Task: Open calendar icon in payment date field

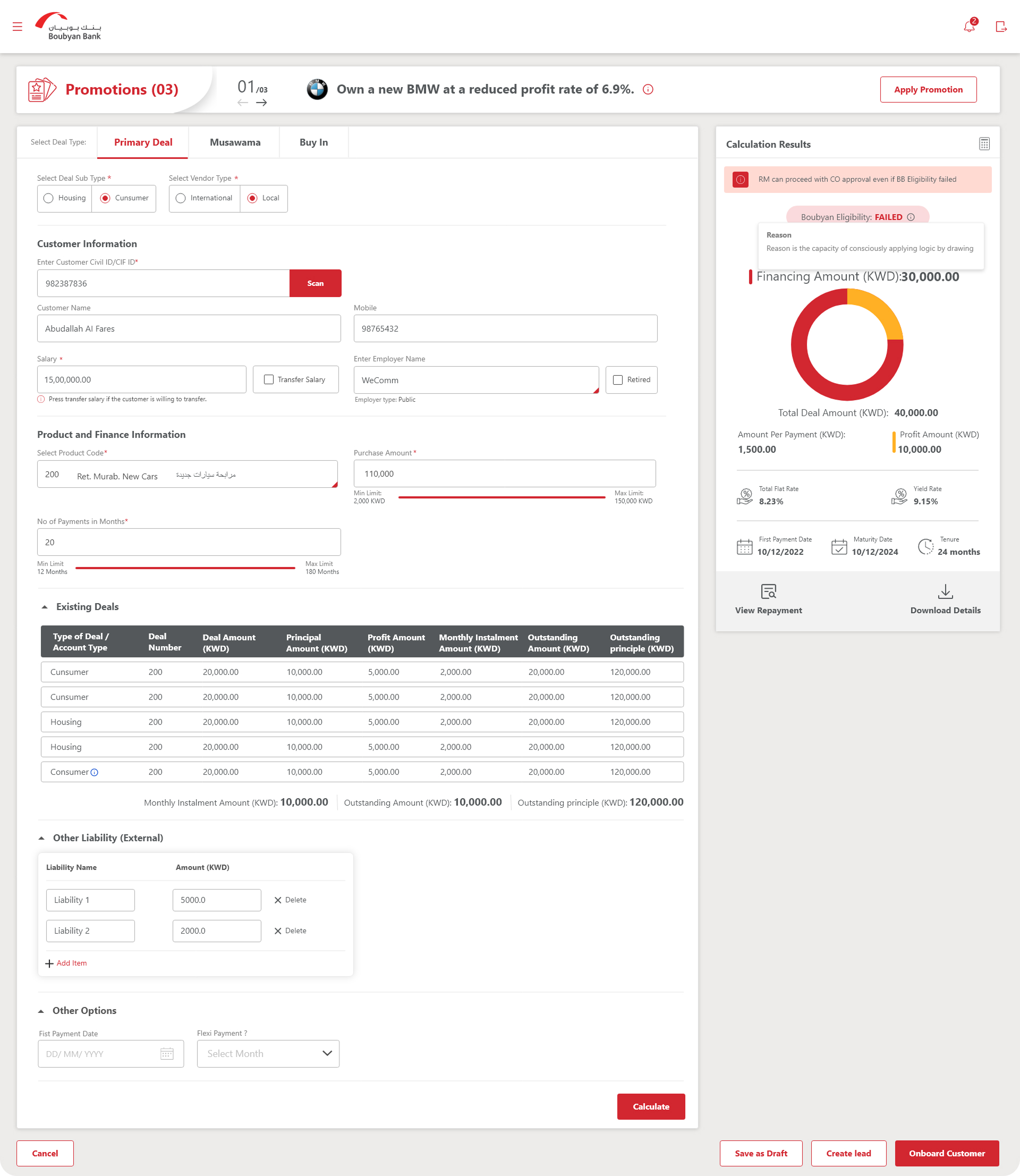Action: pyautogui.click(x=167, y=1054)
